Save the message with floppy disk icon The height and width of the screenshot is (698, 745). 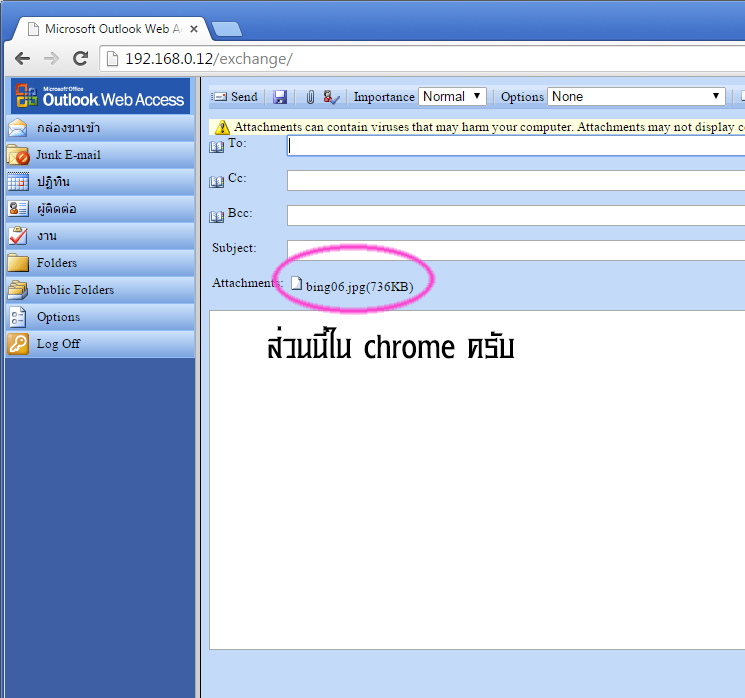(x=280, y=97)
